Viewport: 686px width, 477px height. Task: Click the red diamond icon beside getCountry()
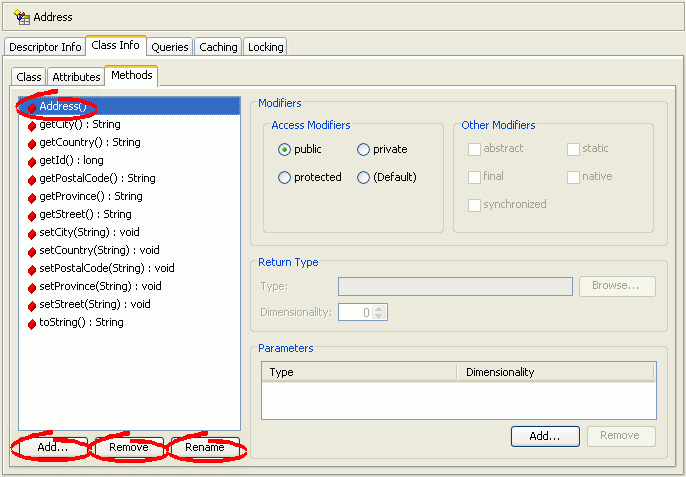click(x=32, y=144)
